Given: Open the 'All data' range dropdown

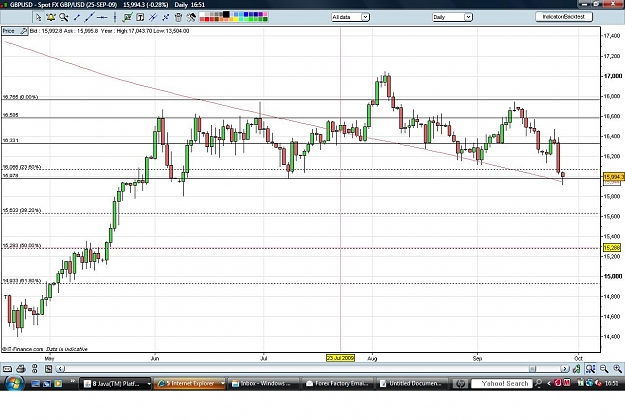Looking at the screenshot, I should 350,17.
